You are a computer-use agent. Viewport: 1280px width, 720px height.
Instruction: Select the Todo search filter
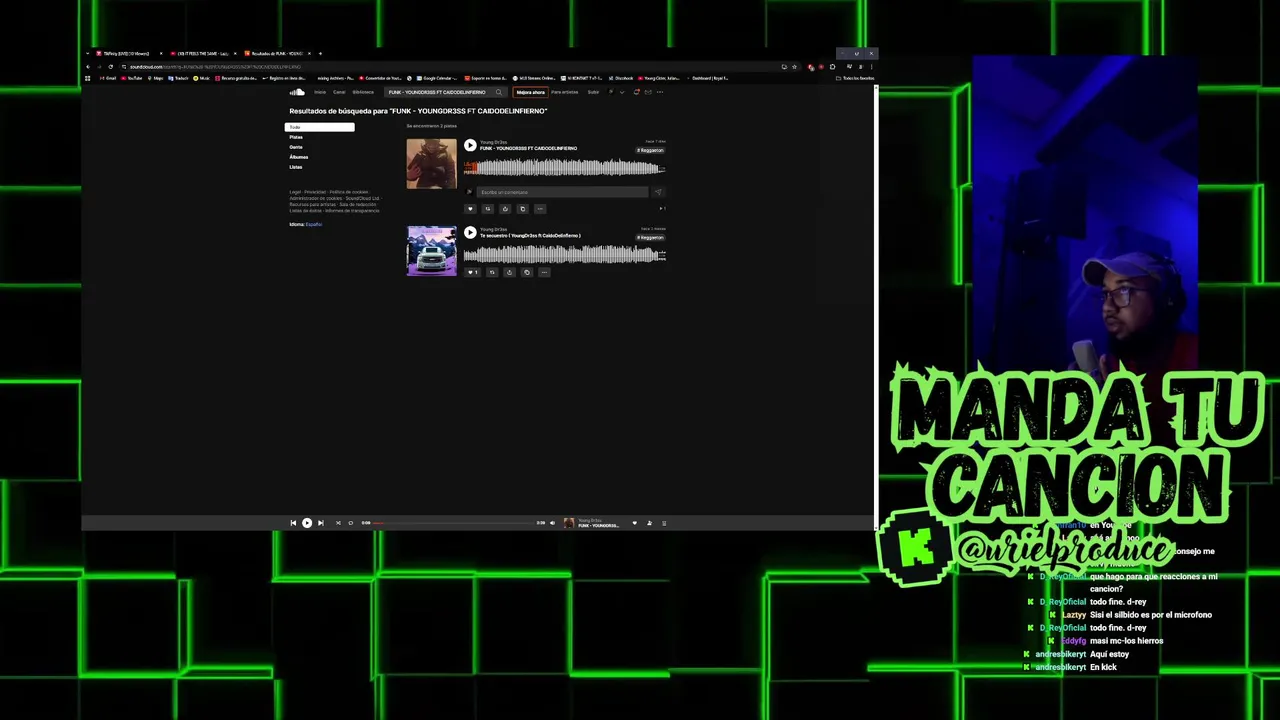320,127
